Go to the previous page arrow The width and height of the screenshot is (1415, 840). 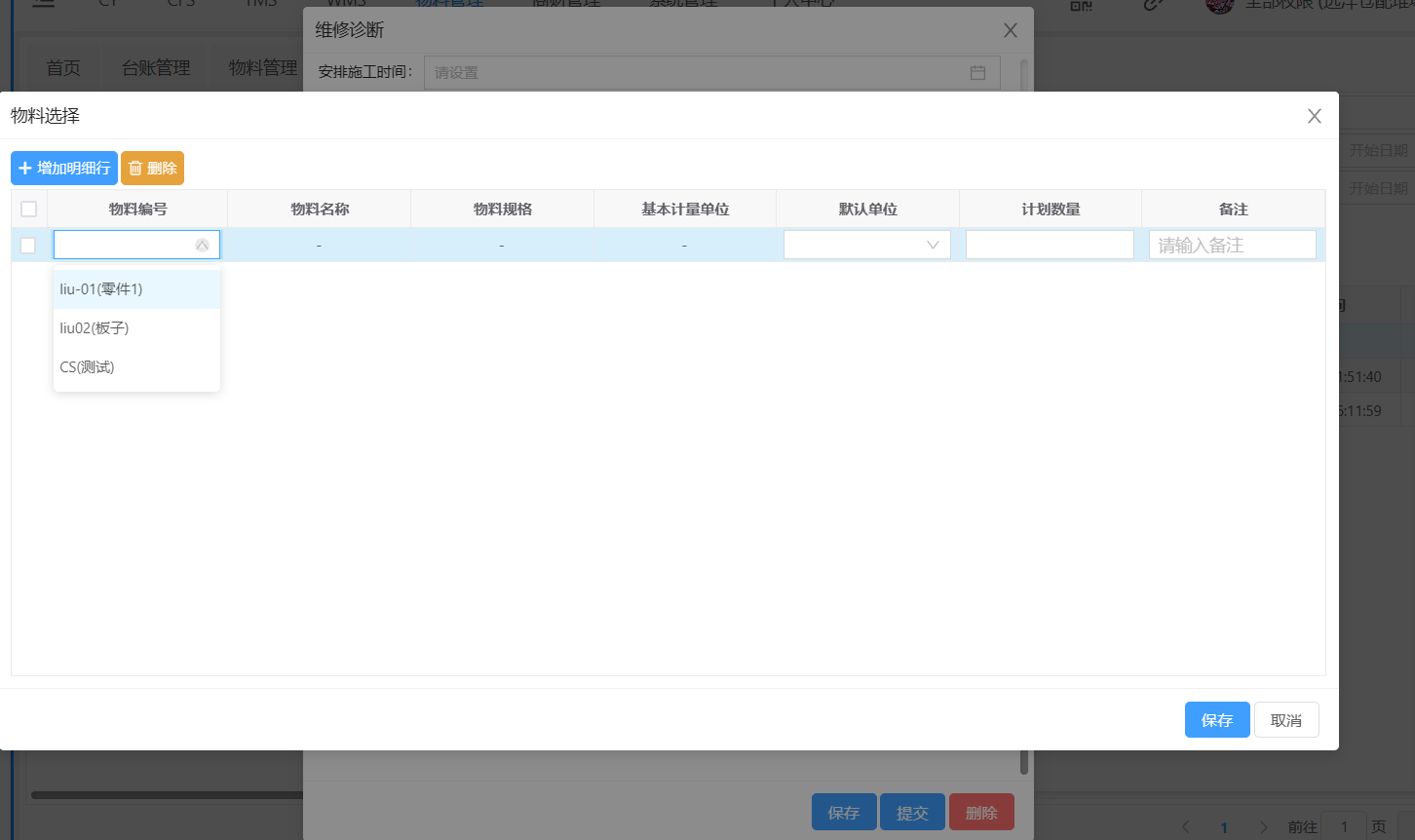[1186, 827]
